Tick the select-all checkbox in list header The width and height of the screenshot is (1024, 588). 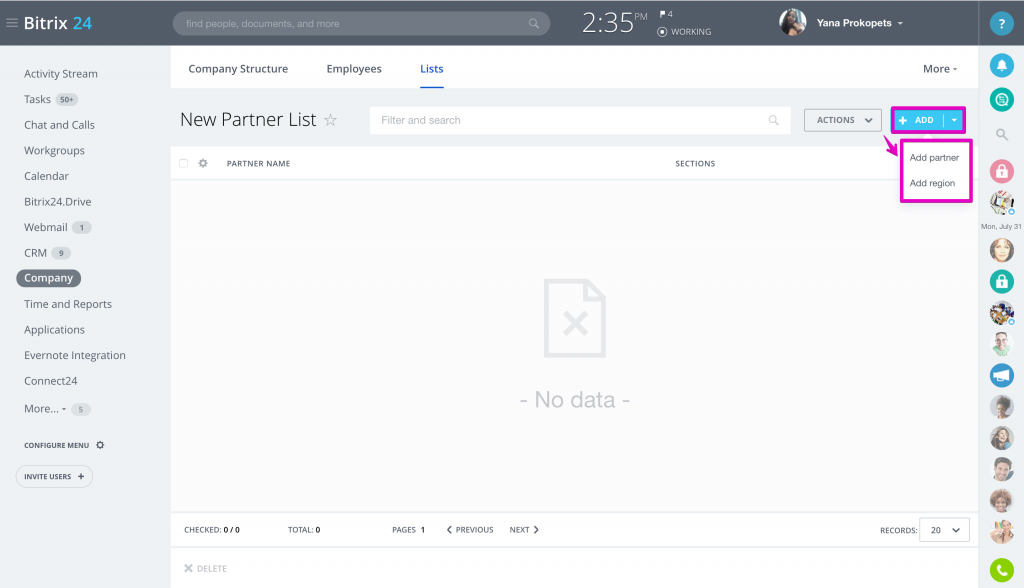(184, 163)
